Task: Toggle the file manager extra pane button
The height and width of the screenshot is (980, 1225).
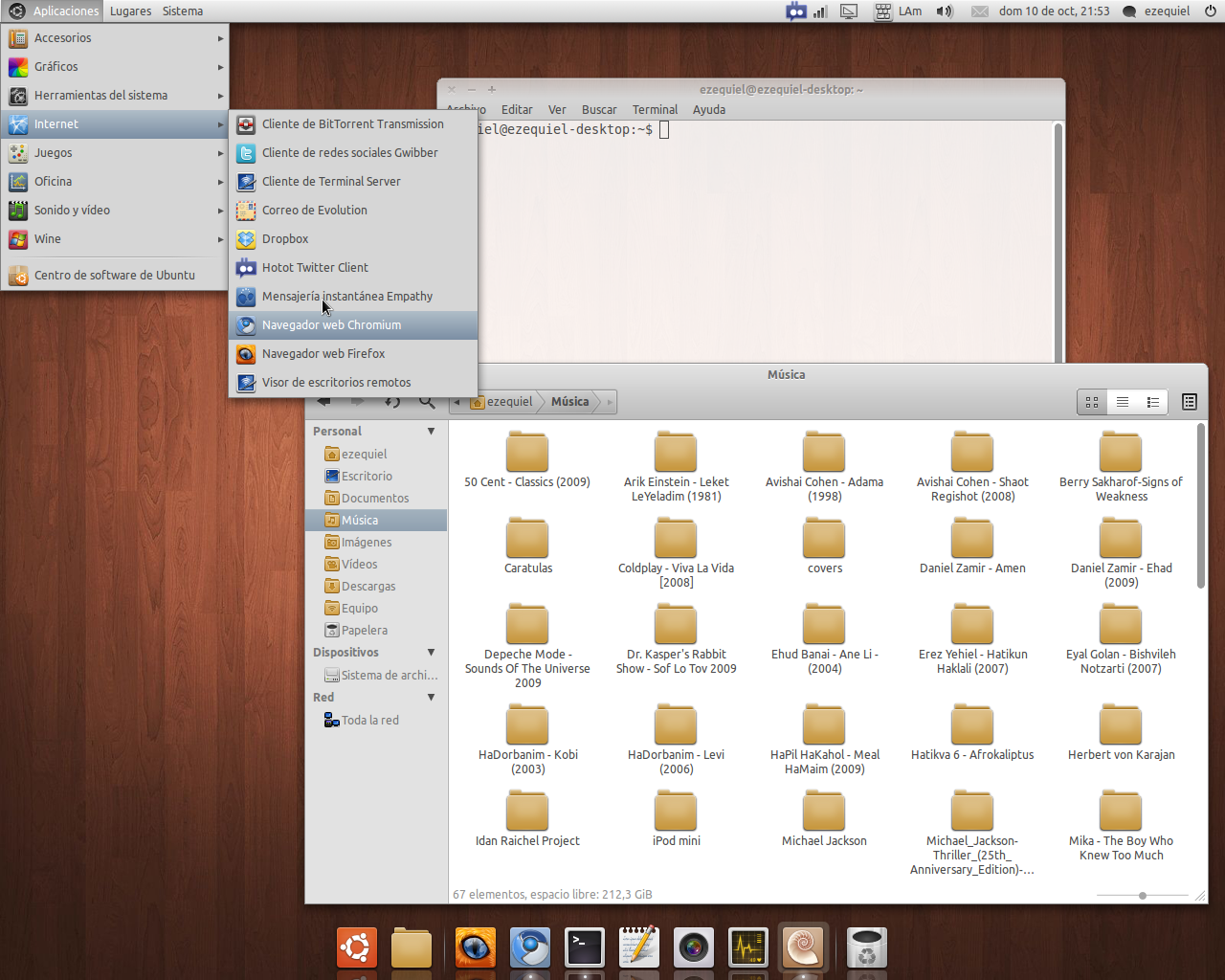Action: [1190, 403]
